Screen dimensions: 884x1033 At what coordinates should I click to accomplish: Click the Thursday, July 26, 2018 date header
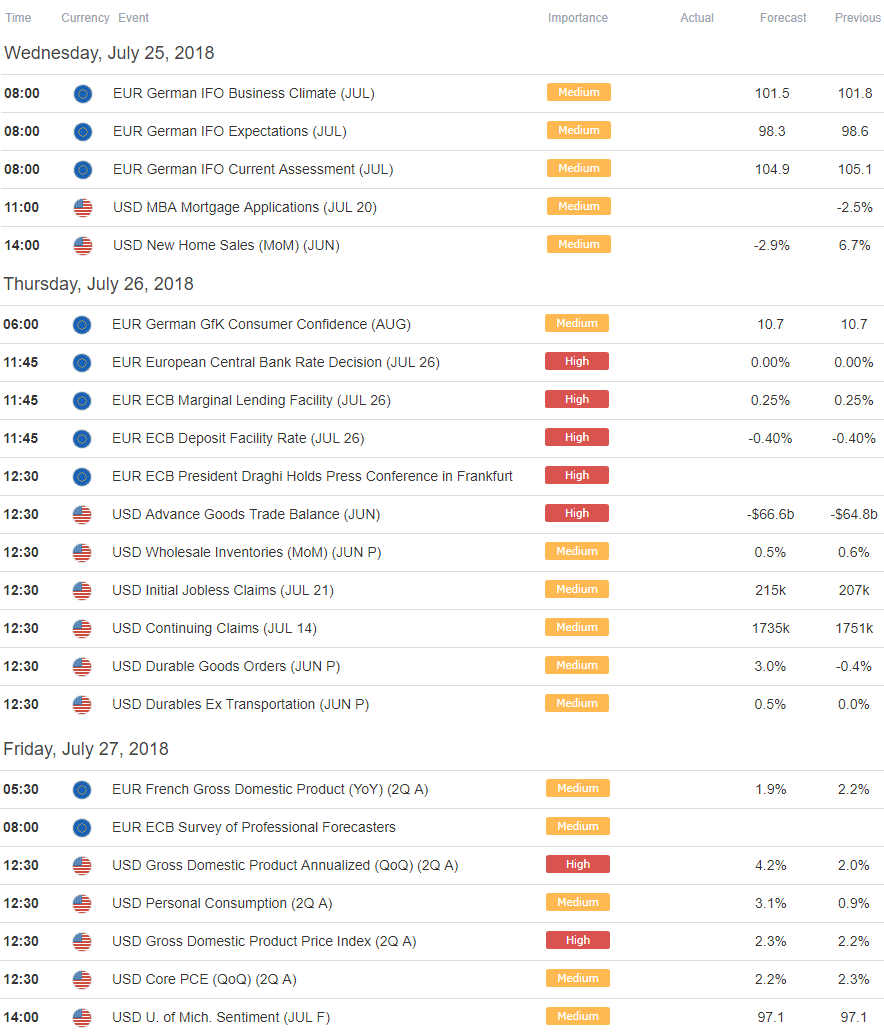(x=98, y=284)
